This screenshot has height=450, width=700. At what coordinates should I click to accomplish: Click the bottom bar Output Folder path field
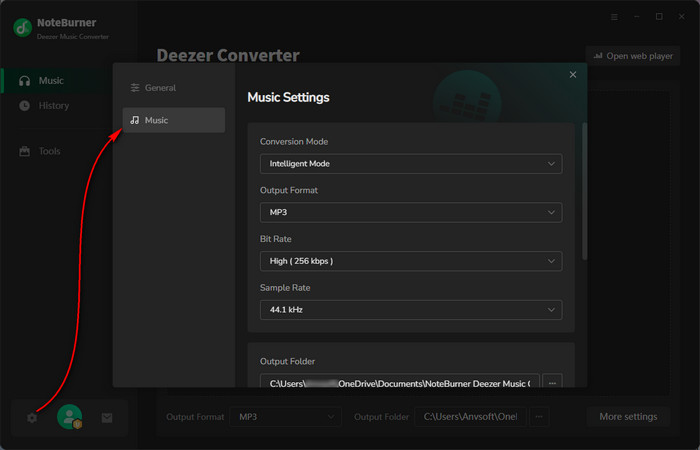click(x=470, y=417)
